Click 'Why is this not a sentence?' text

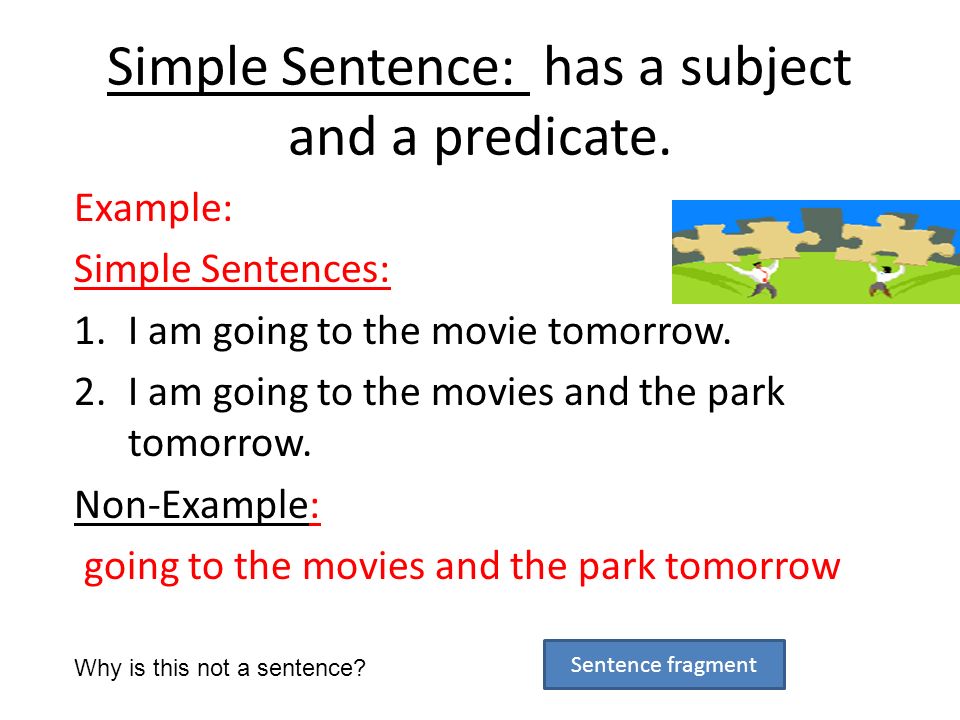click(x=220, y=667)
